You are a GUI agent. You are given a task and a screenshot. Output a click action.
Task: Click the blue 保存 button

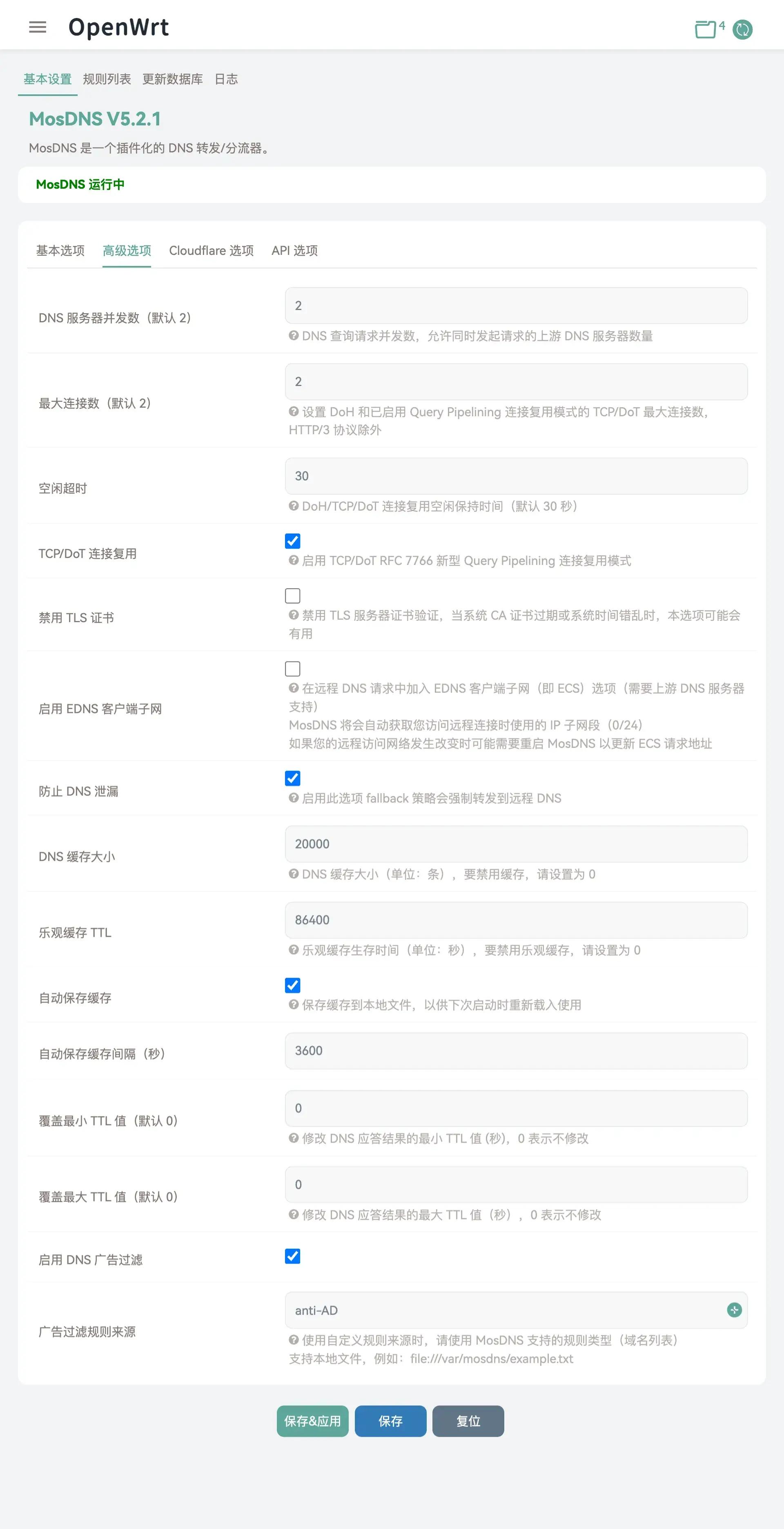pyautogui.click(x=390, y=1421)
